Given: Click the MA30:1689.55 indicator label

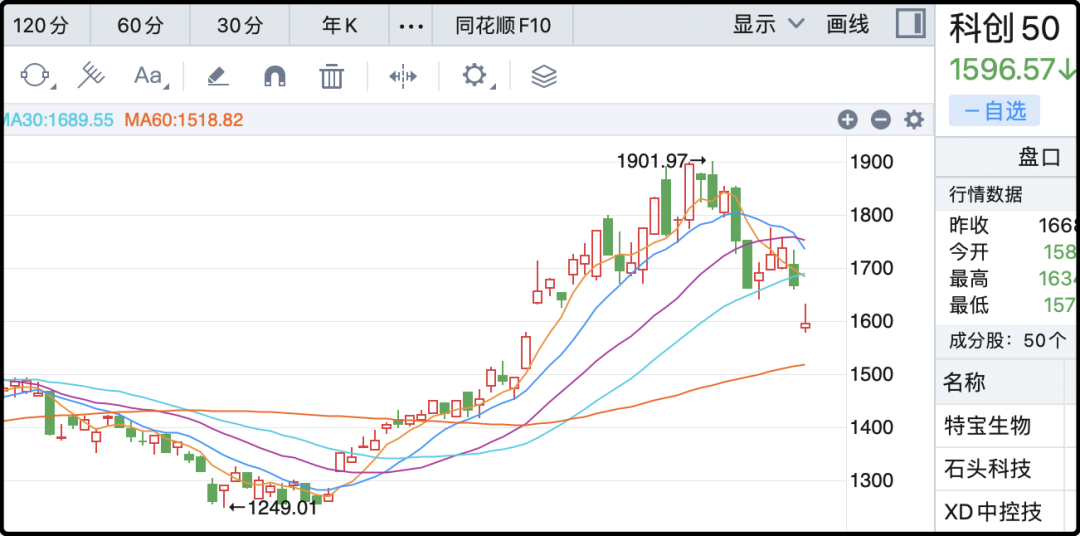Looking at the screenshot, I should click(x=58, y=120).
